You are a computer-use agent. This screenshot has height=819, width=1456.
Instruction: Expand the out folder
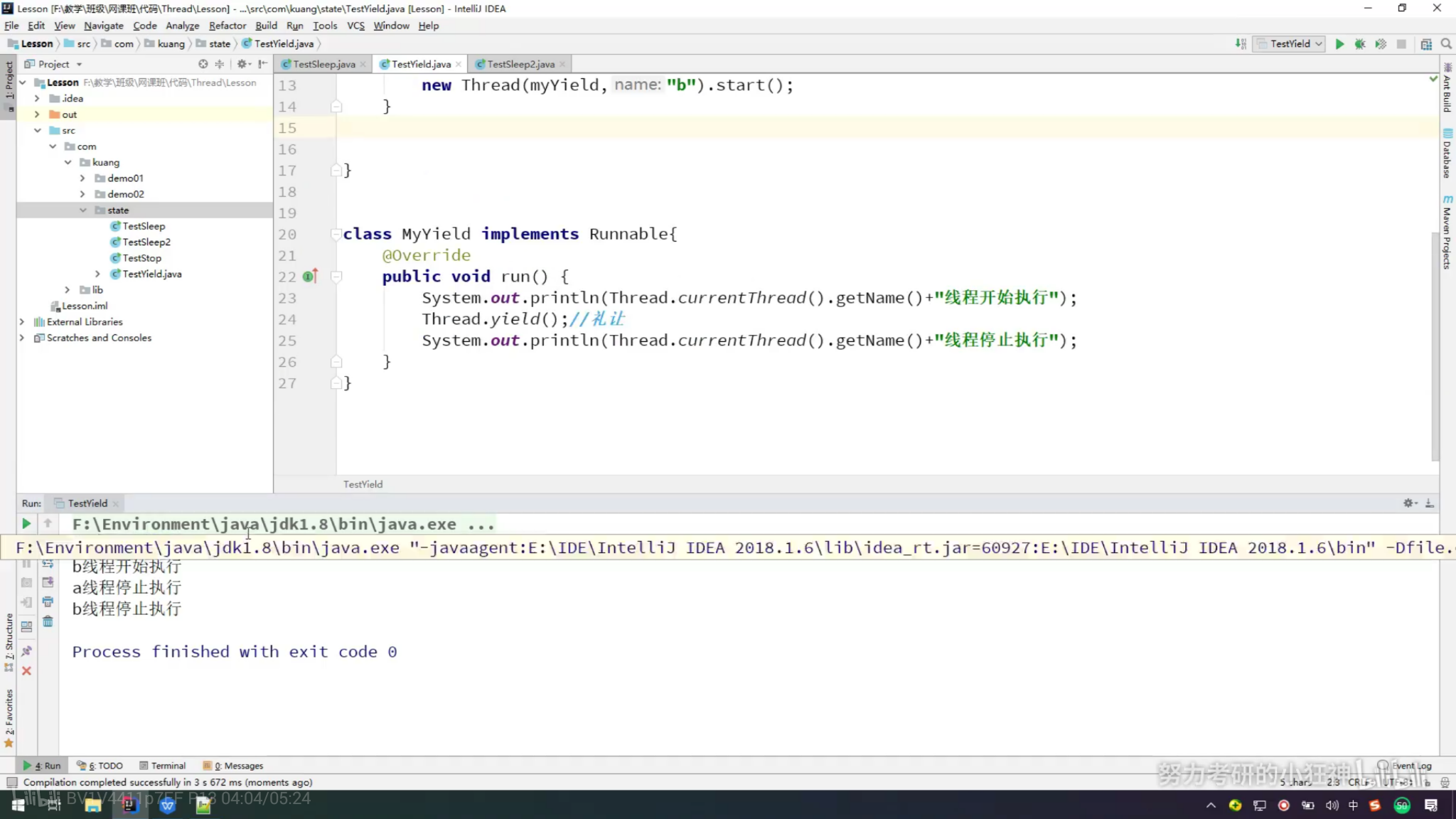pos(37,114)
